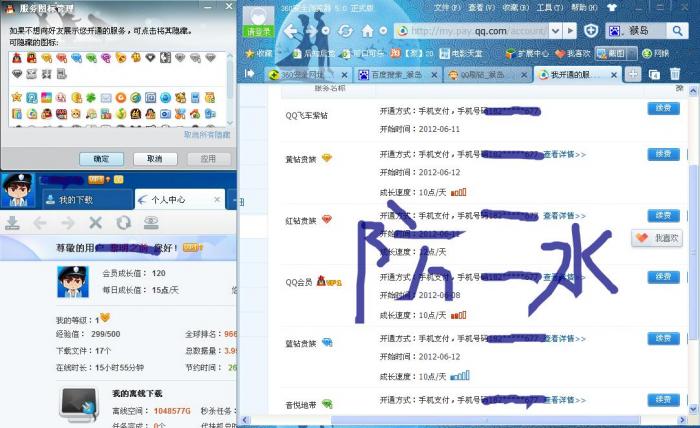The image size is (700, 428).
Task: Open the tab list icon beside plus
Action: 654,74
